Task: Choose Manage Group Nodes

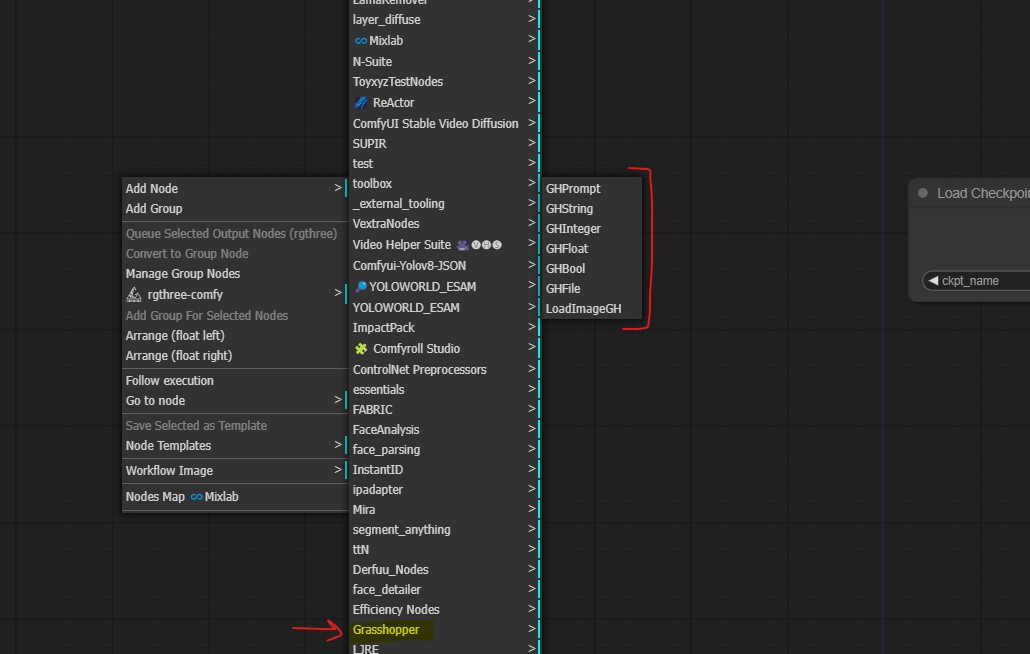Action: [x=235, y=274]
